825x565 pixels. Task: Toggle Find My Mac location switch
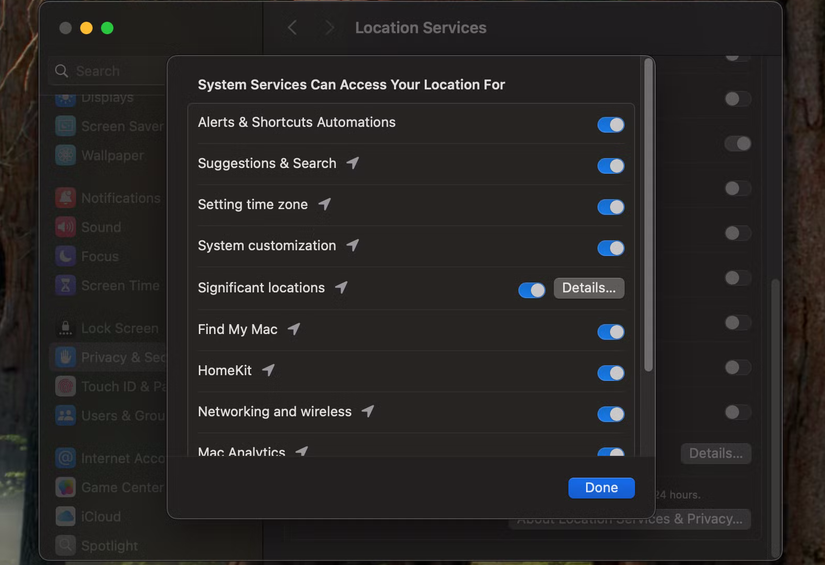coord(610,332)
